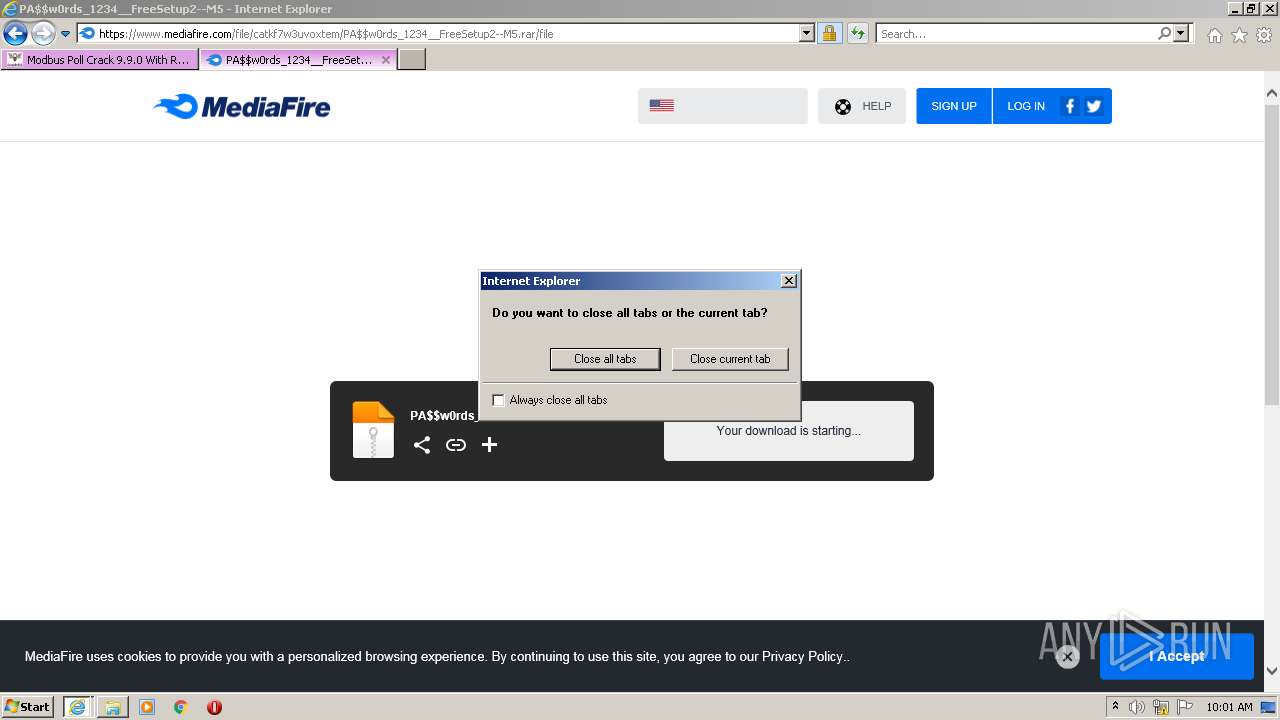Open the recent pages dropdown arrow
Image resolution: width=1280 pixels, height=720 pixels.
point(65,34)
